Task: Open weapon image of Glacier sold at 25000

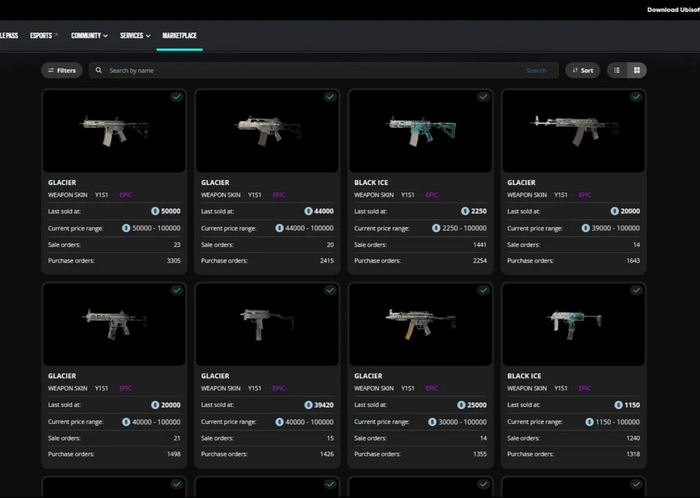Action: click(x=420, y=324)
